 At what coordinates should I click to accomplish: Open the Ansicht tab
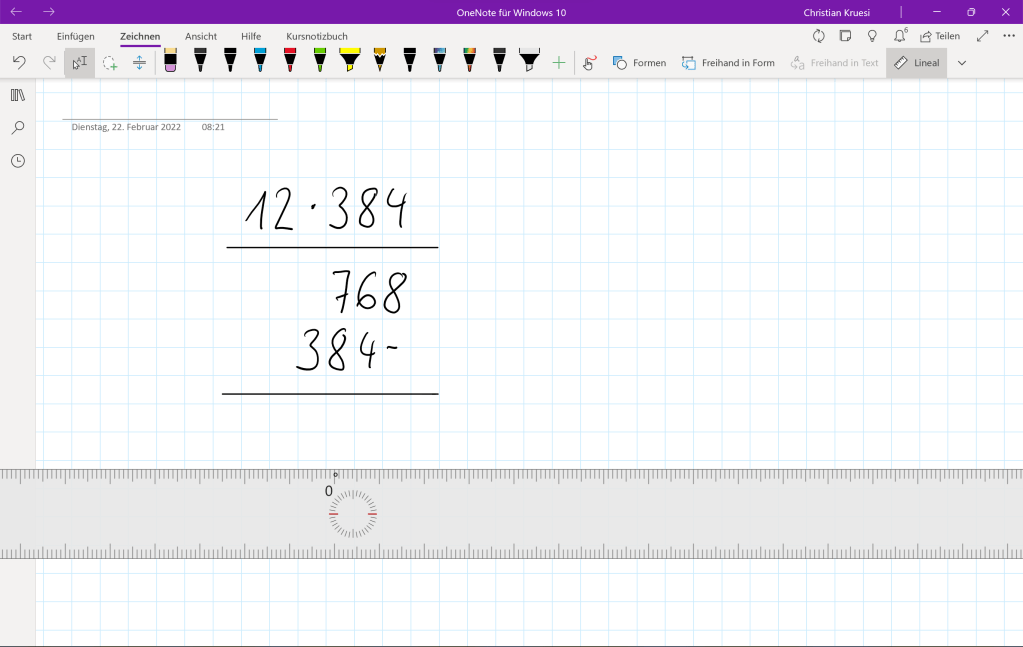(x=201, y=36)
